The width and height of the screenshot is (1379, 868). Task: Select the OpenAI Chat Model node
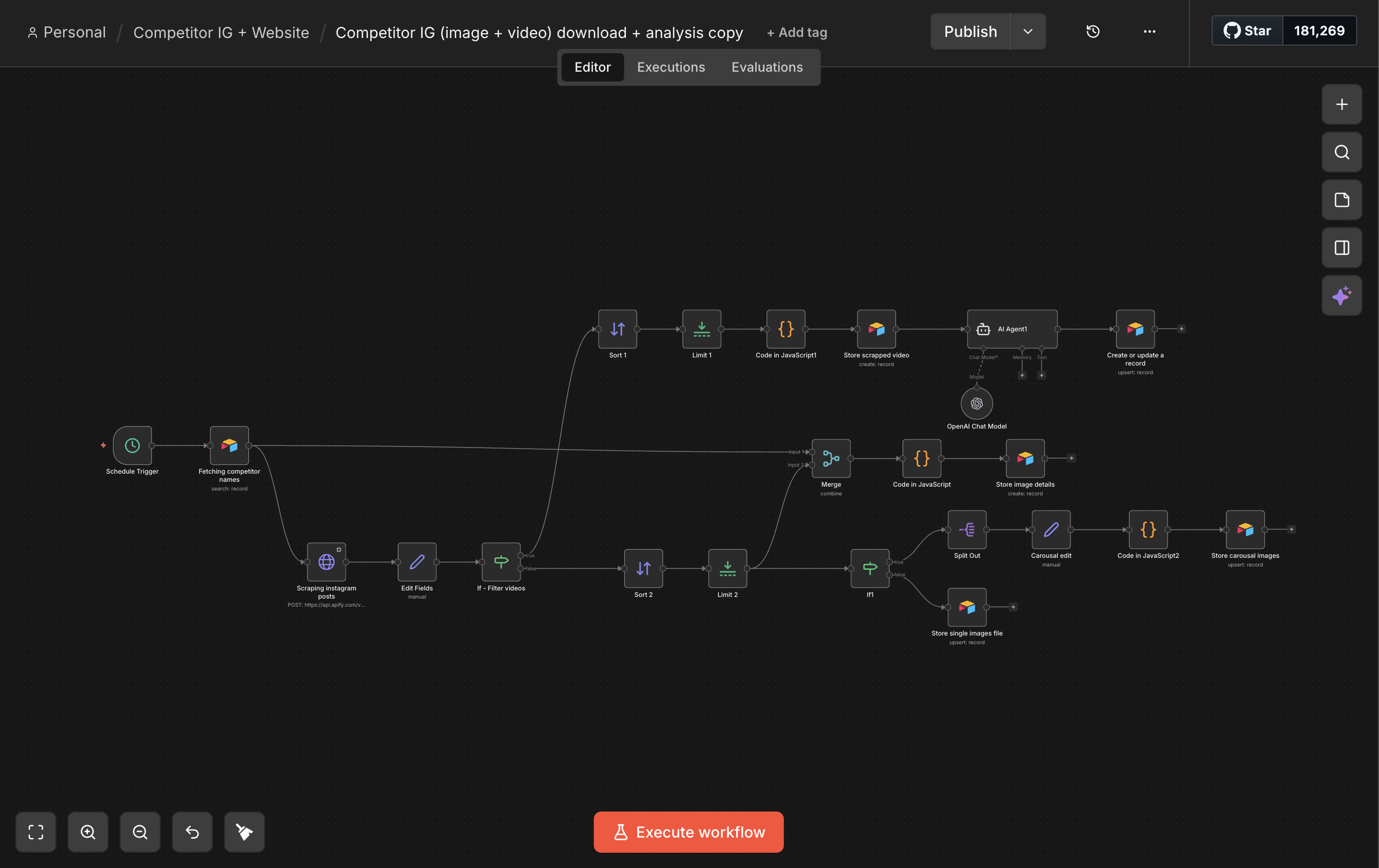click(x=976, y=404)
